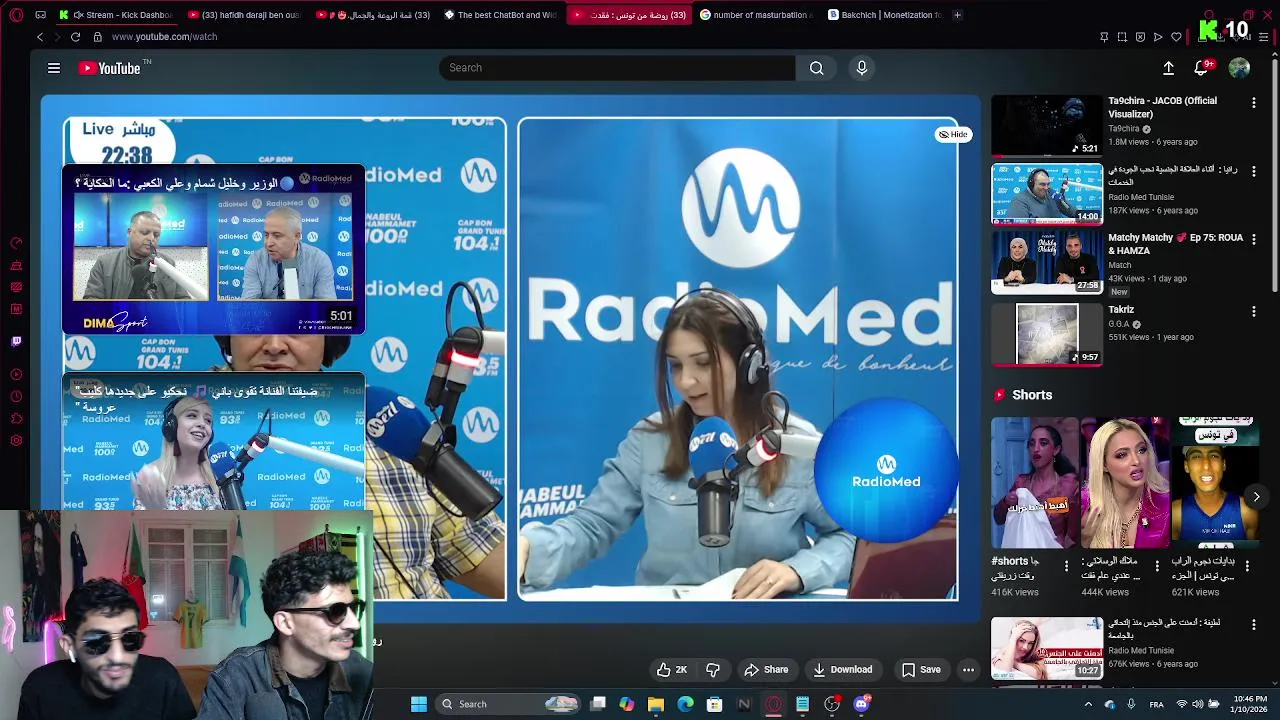This screenshot has height=720, width=1280.
Task: Switch the FRA keyboard language
Action: tap(1156, 704)
